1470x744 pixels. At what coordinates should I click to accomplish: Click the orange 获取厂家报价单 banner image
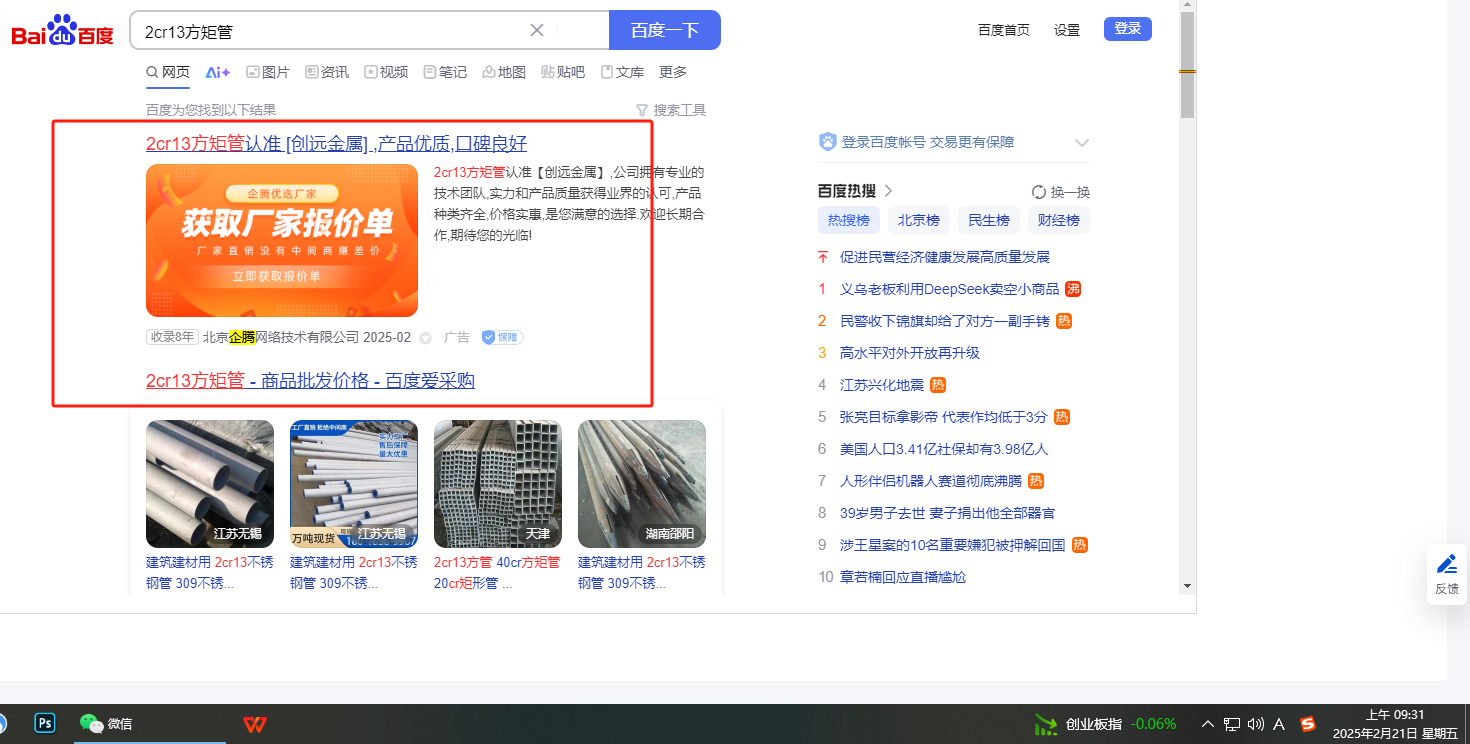point(282,240)
